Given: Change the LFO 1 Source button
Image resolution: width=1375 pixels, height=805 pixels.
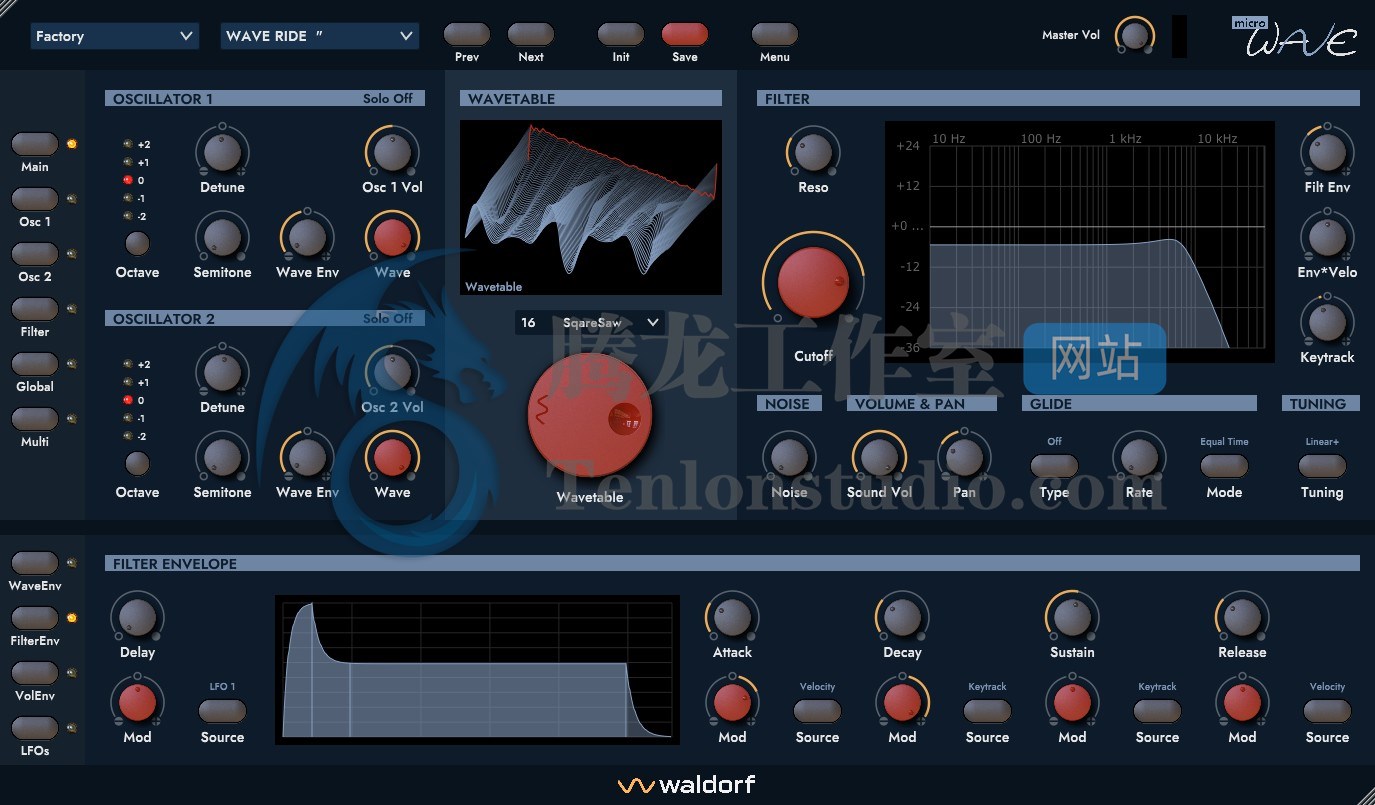Looking at the screenshot, I should coord(222,711).
